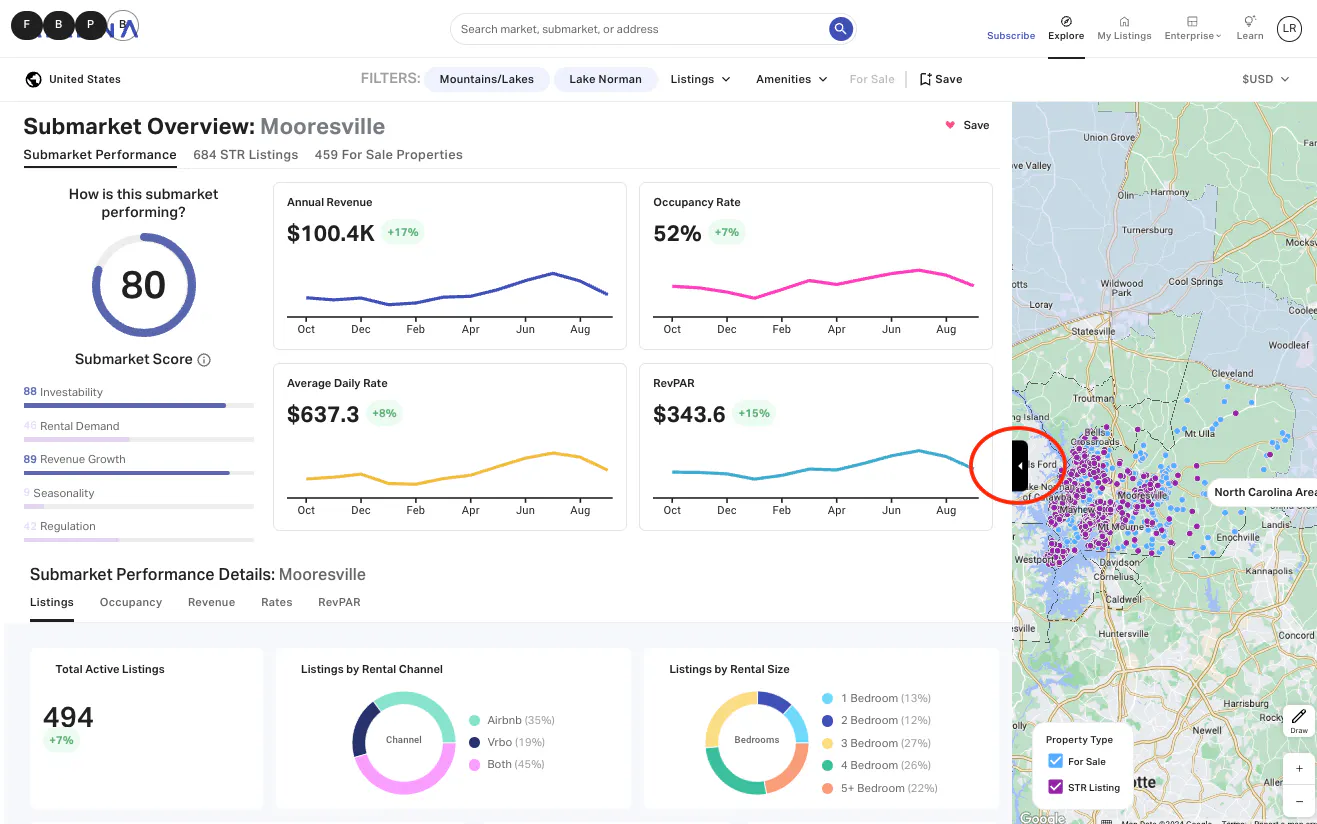Click the bookmark icon beside Save filter

coord(925,79)
